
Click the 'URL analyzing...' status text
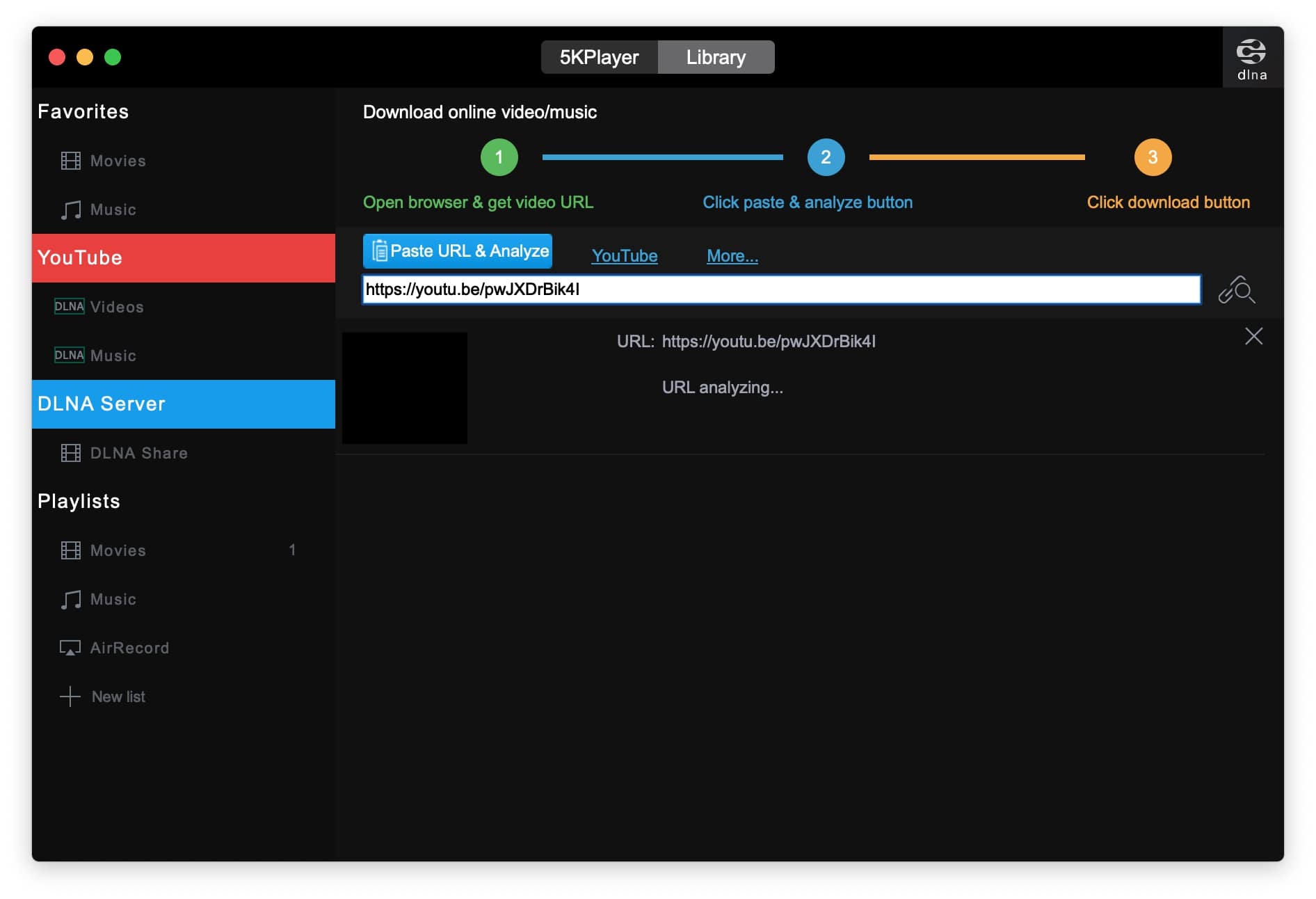pos(723,388)
